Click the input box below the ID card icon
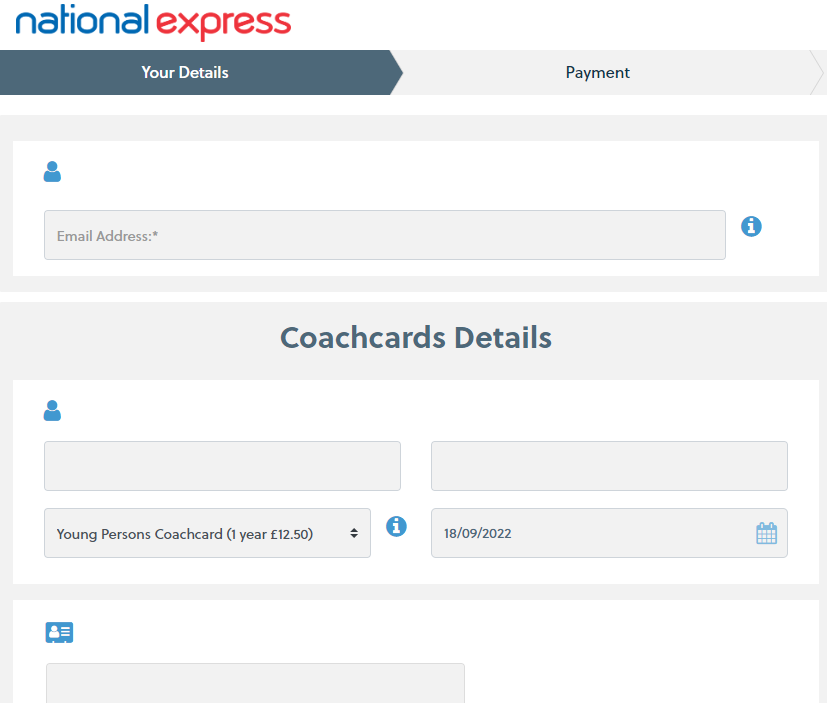Screen dimensions: 827x703 coord(255,683)
